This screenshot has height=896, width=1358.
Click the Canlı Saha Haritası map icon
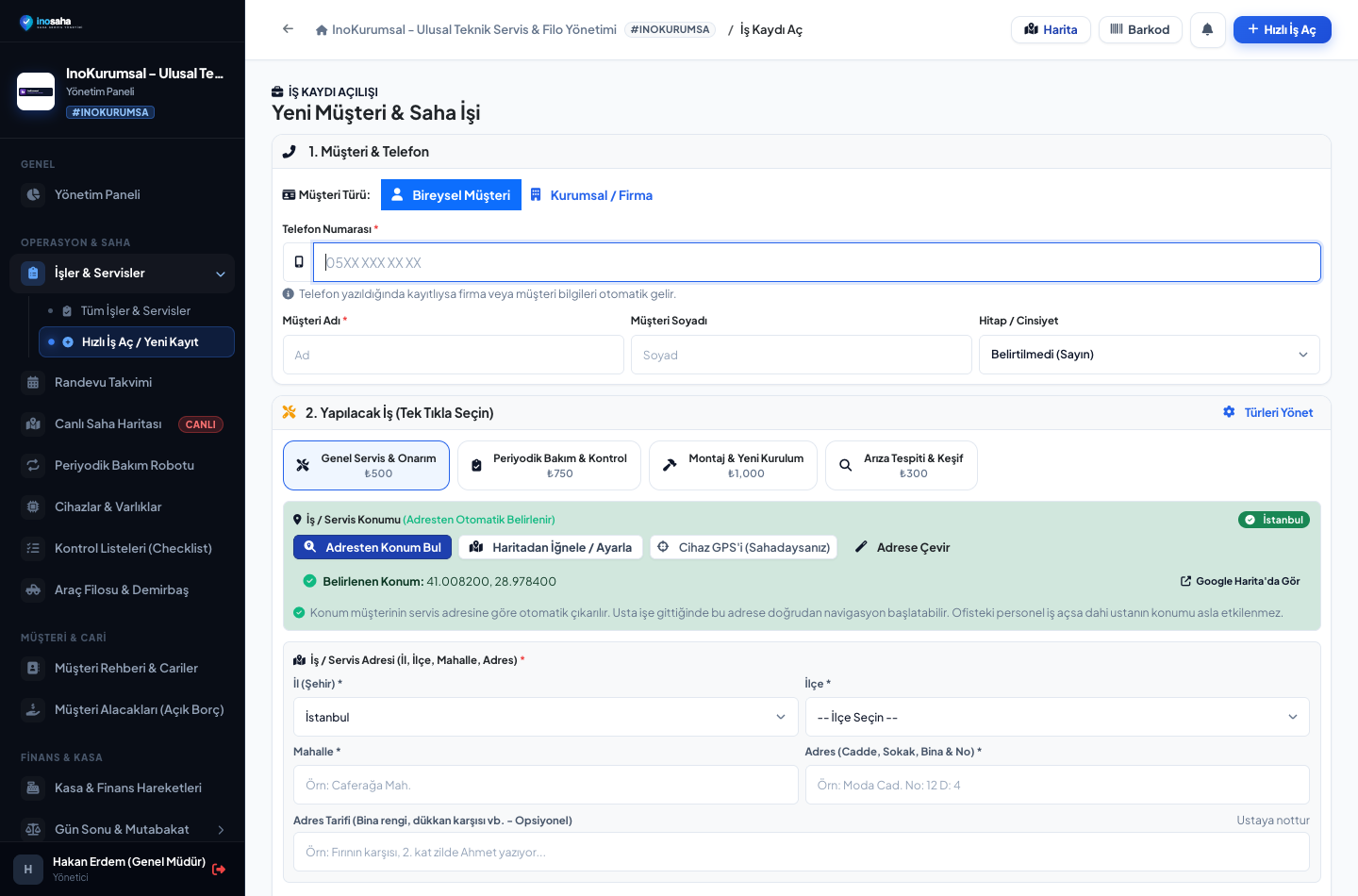tap(33, 423)
